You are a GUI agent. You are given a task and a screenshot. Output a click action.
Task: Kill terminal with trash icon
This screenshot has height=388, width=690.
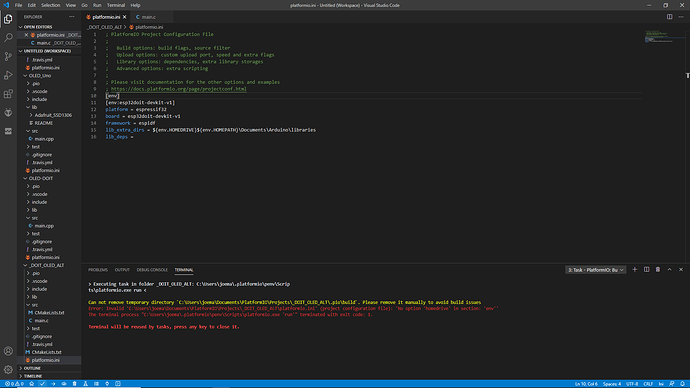pos(658,270)
